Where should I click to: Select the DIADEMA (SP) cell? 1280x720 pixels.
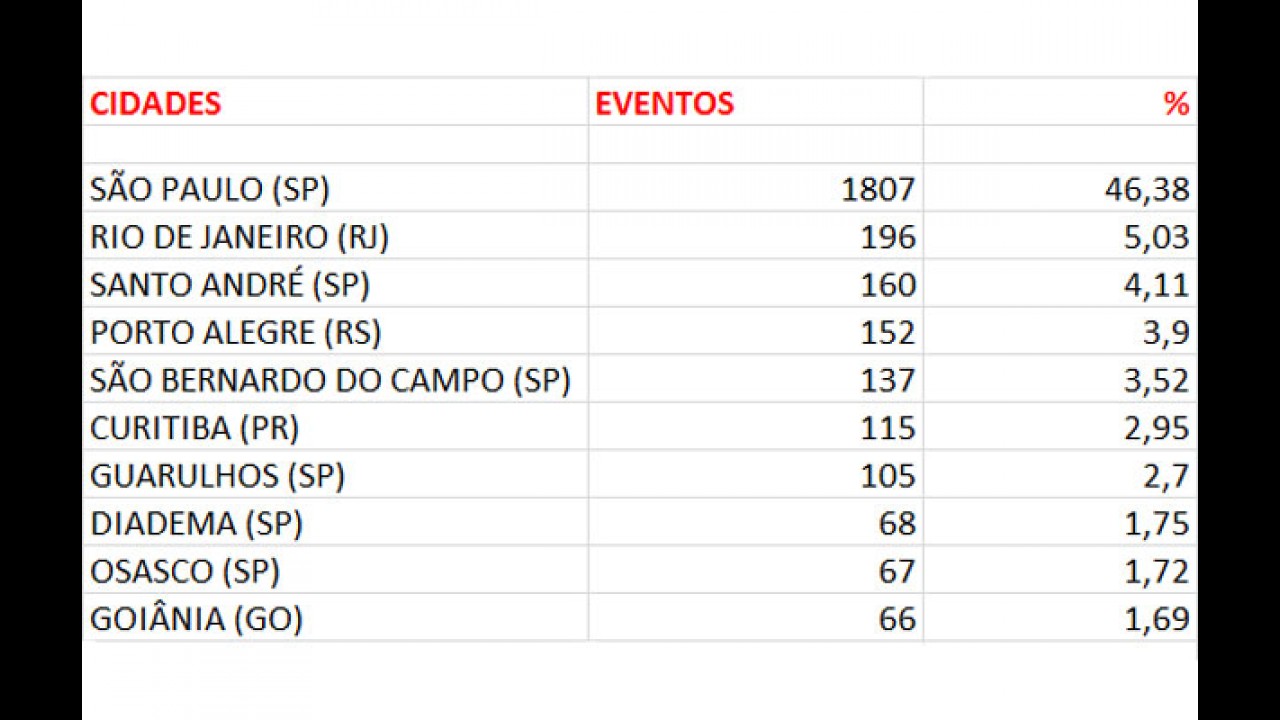pyautogui.click(x=335, y=523)
